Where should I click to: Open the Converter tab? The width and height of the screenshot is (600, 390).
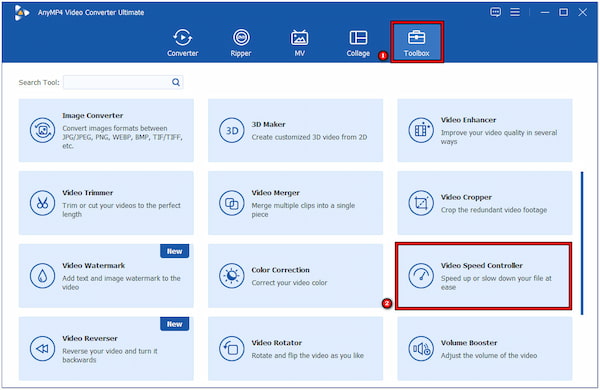pyautogui.click(x=183, y=43)
